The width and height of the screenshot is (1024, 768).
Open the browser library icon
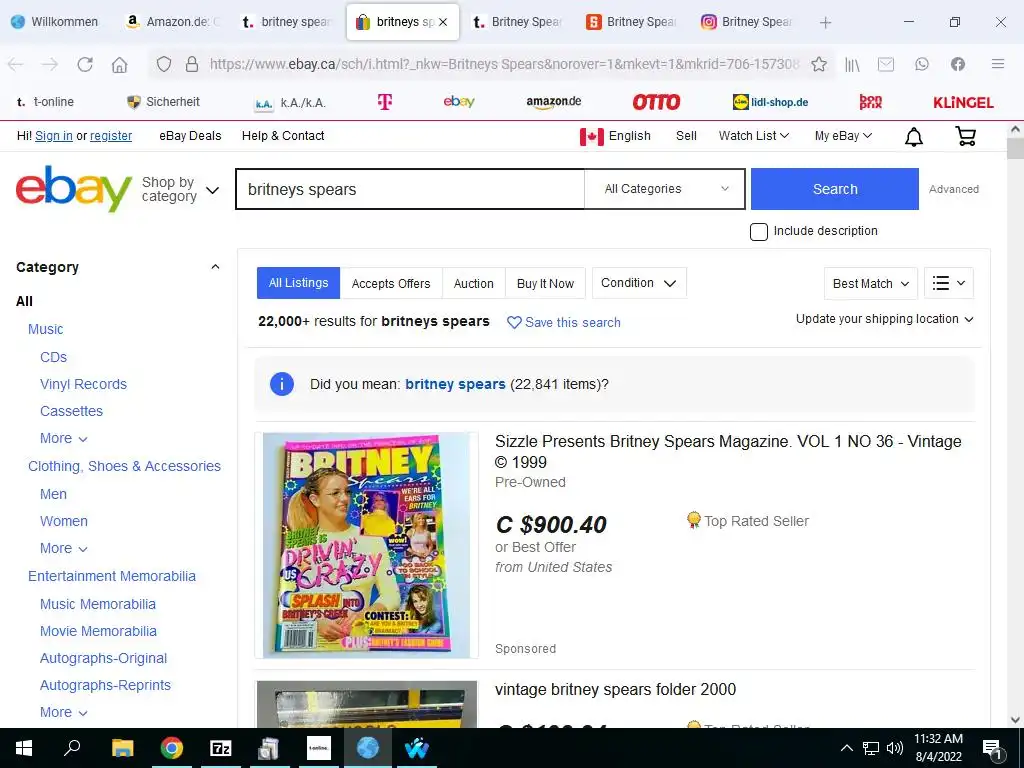(x=852, y=64)
